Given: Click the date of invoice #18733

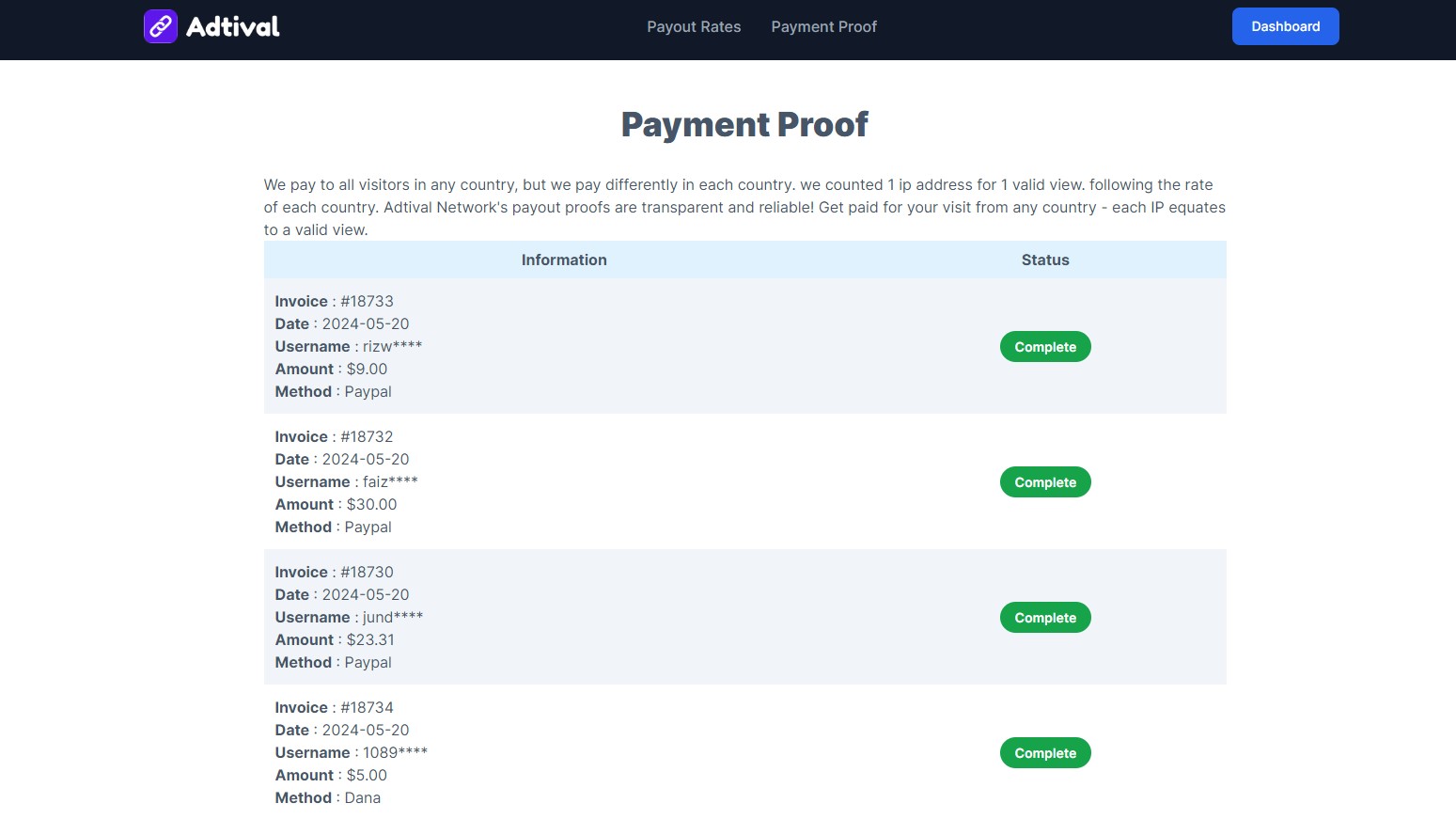Looking at the screenshot, I should click(x=366, y=323).
